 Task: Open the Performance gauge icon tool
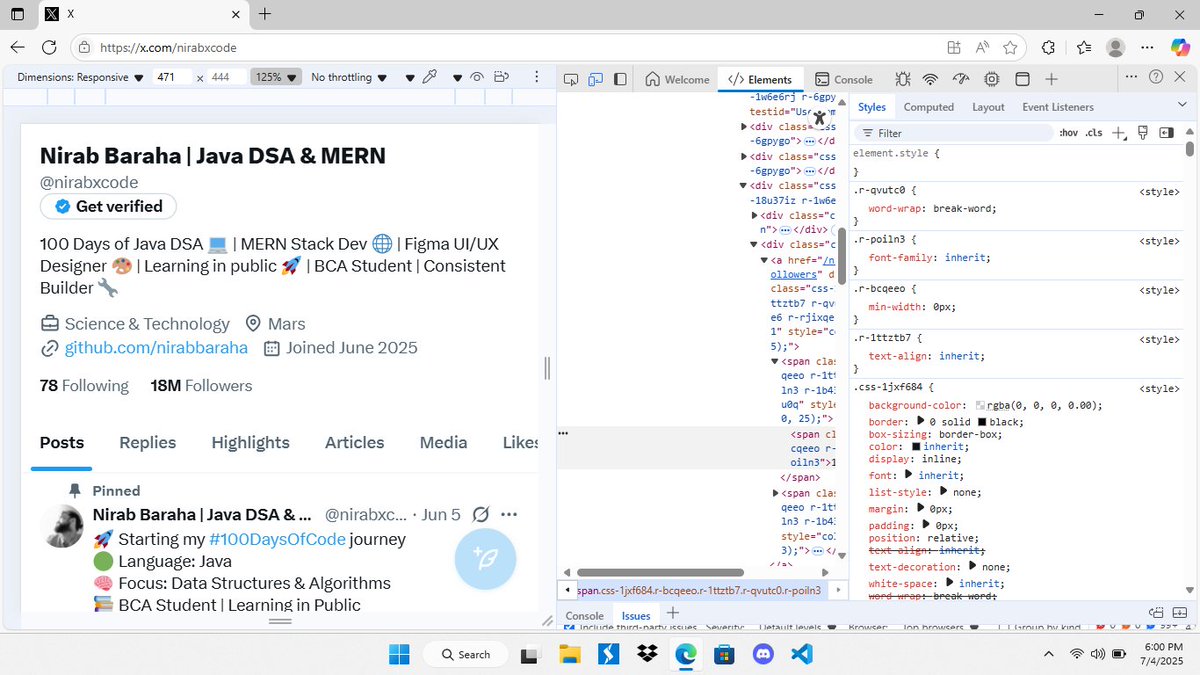tap(962, 79)
